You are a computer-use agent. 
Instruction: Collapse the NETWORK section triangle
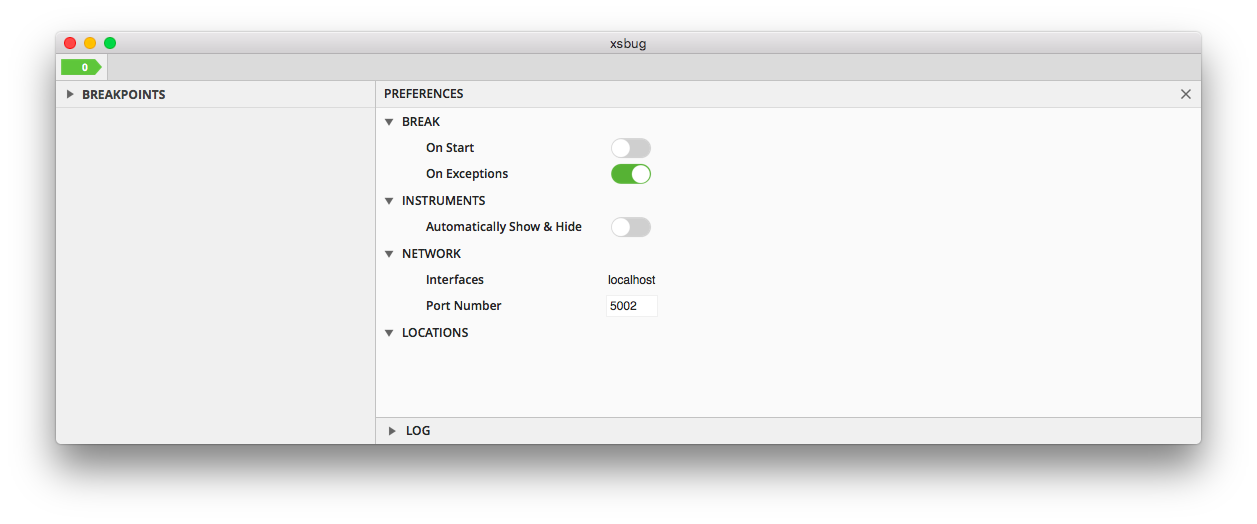coord(389,254)
